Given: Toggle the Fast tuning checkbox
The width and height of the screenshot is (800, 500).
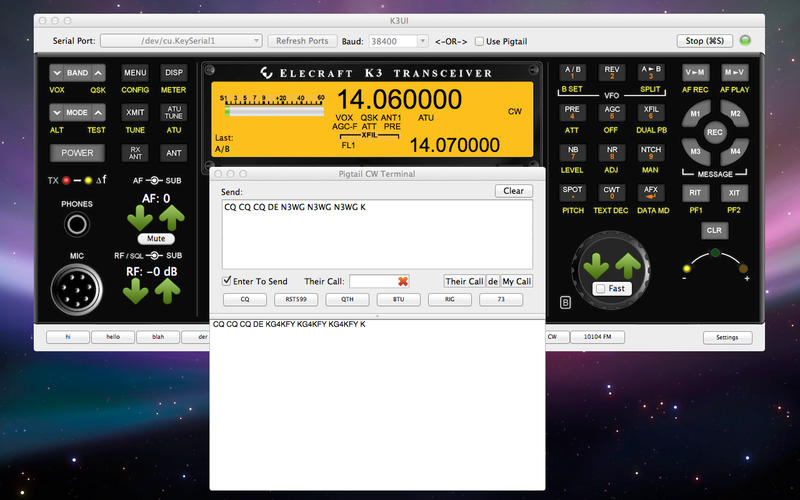Looking at the screenshot, I should [601, 289].
